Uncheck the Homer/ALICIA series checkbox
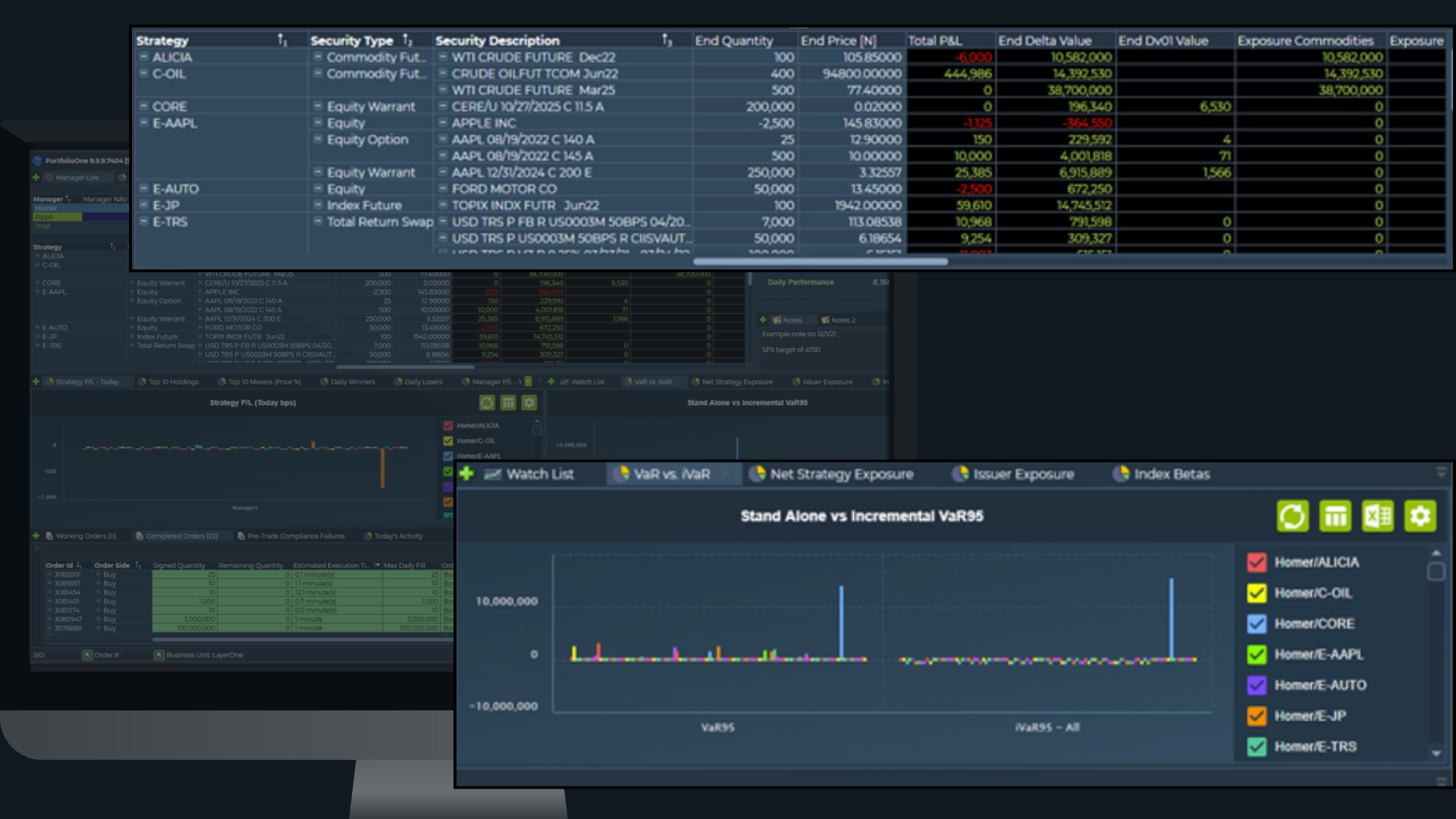 click(1257, 562)
